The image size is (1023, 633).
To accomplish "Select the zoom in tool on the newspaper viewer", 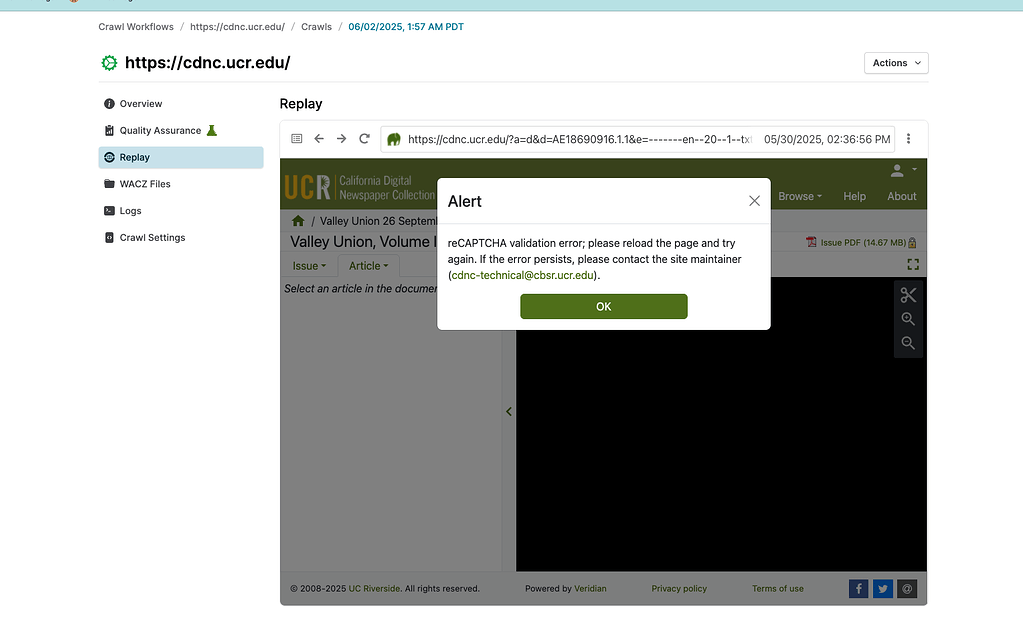I will pos(907,318).
